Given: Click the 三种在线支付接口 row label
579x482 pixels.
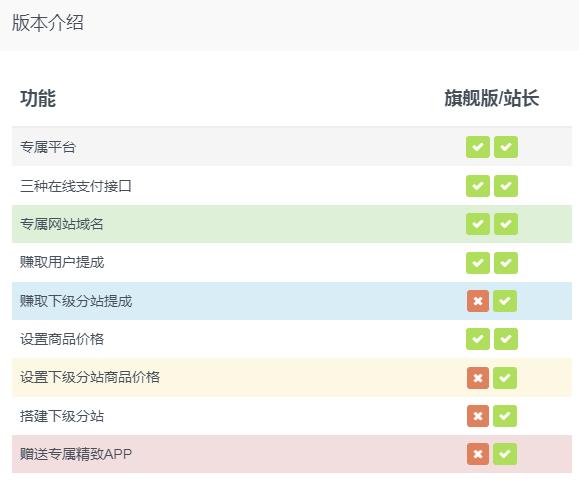Looking at the screenshot, I should 76,186.
